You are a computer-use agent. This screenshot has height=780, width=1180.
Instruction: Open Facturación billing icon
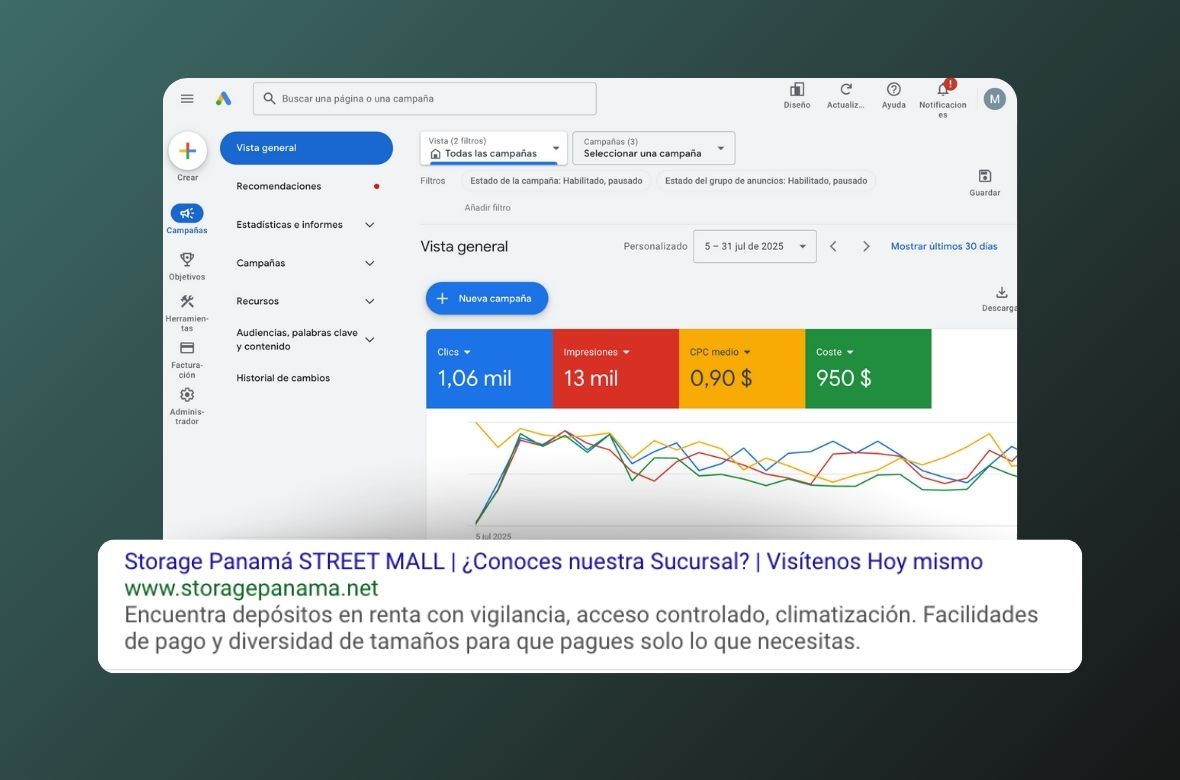[x=187, y=348]
